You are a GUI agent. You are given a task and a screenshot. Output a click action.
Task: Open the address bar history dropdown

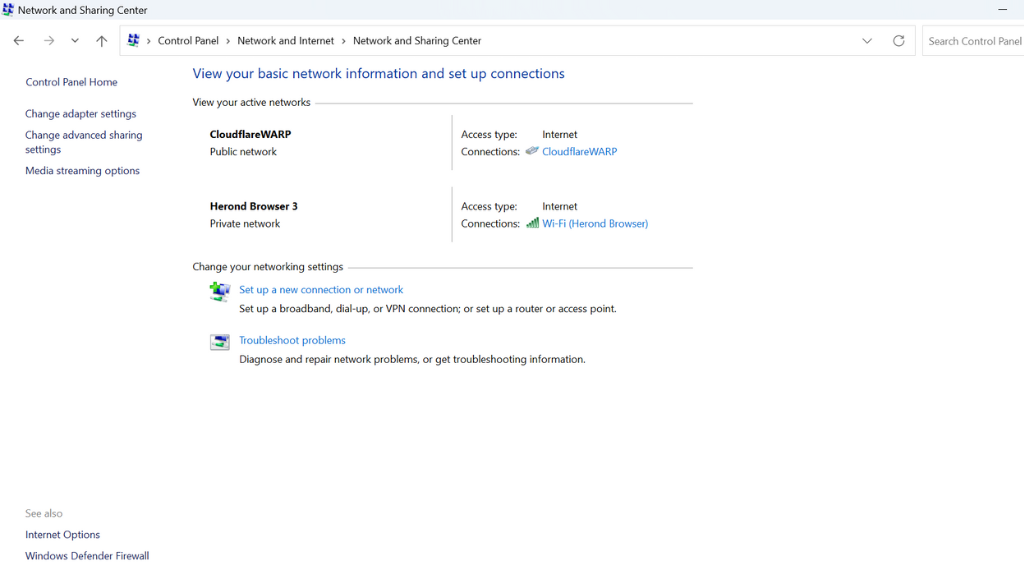[867, 40]
